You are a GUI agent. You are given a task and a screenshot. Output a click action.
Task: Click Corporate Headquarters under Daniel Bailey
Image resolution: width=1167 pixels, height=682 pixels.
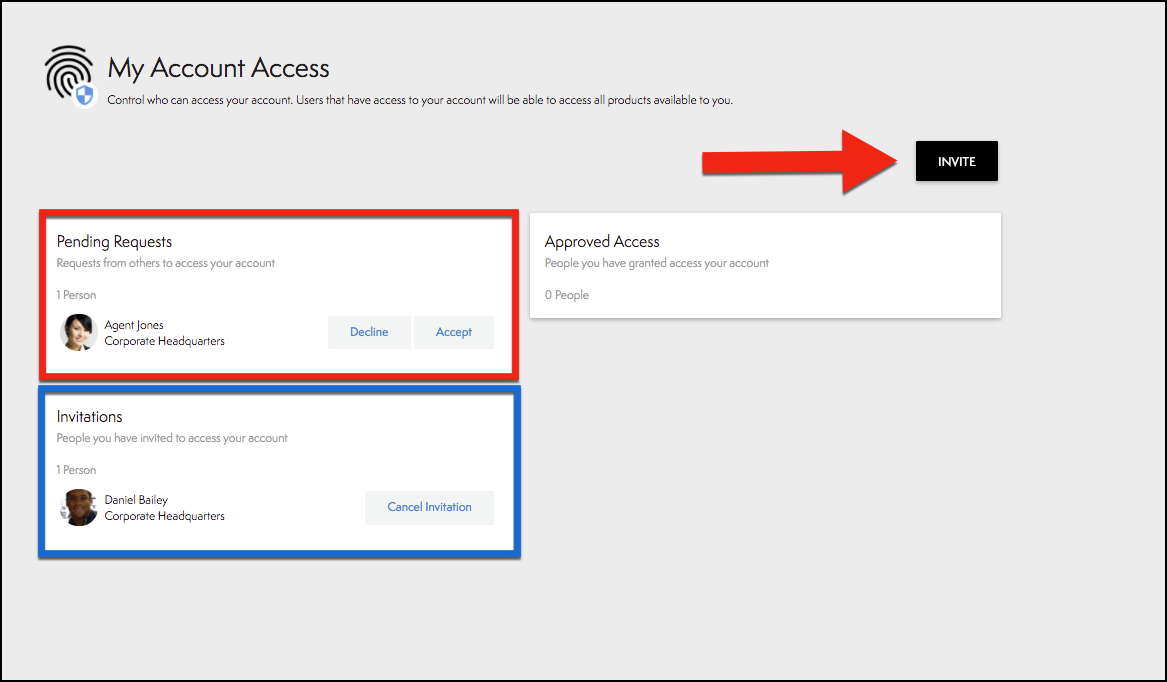click(164, 516)
